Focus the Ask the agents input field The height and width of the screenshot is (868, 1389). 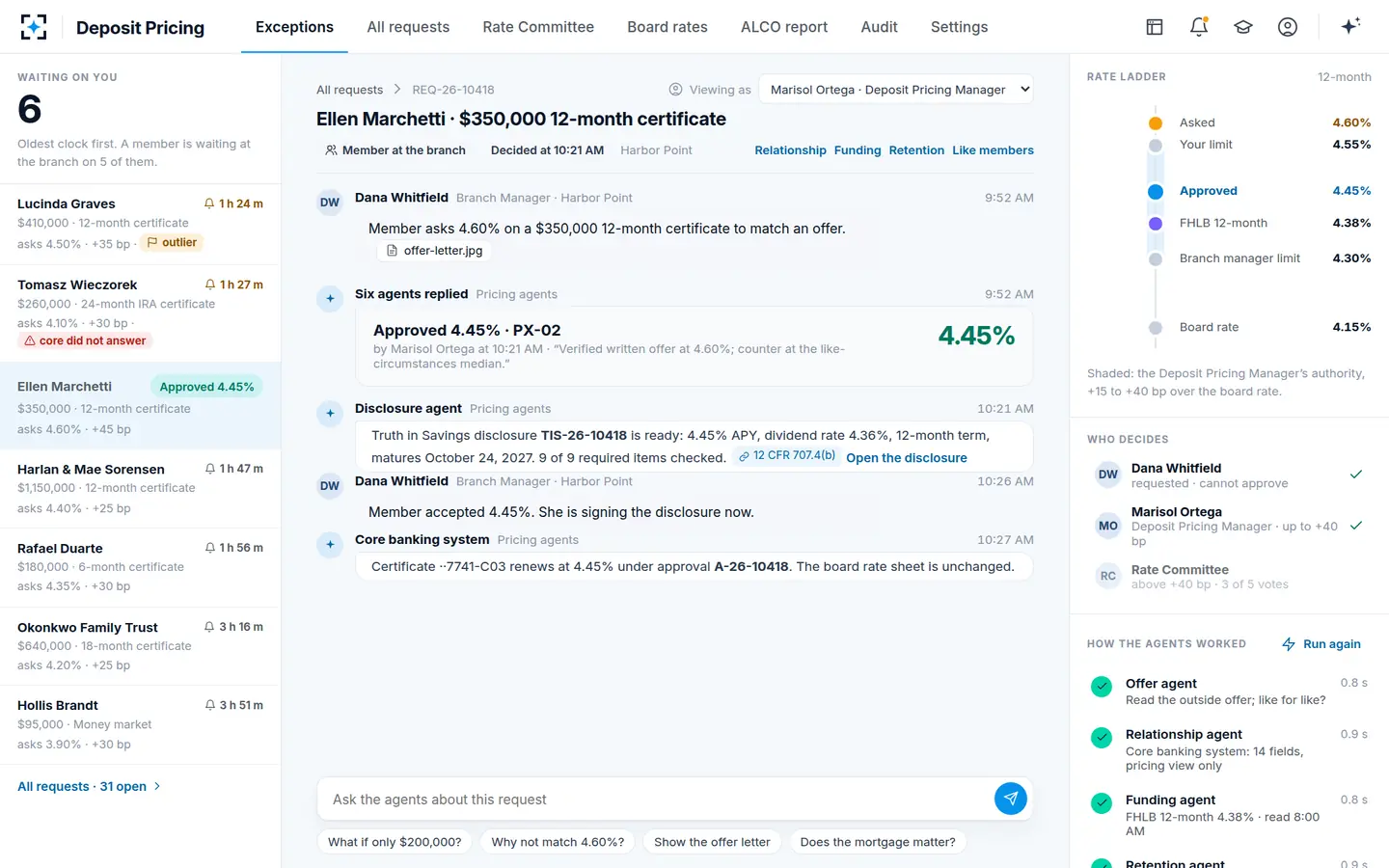tap(656, 800)
